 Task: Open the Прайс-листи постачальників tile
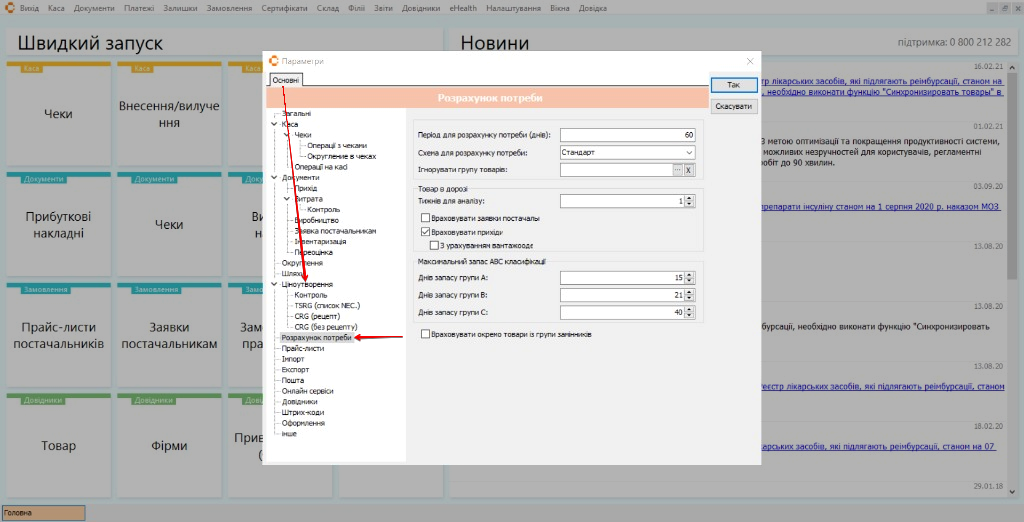(58, 335)
